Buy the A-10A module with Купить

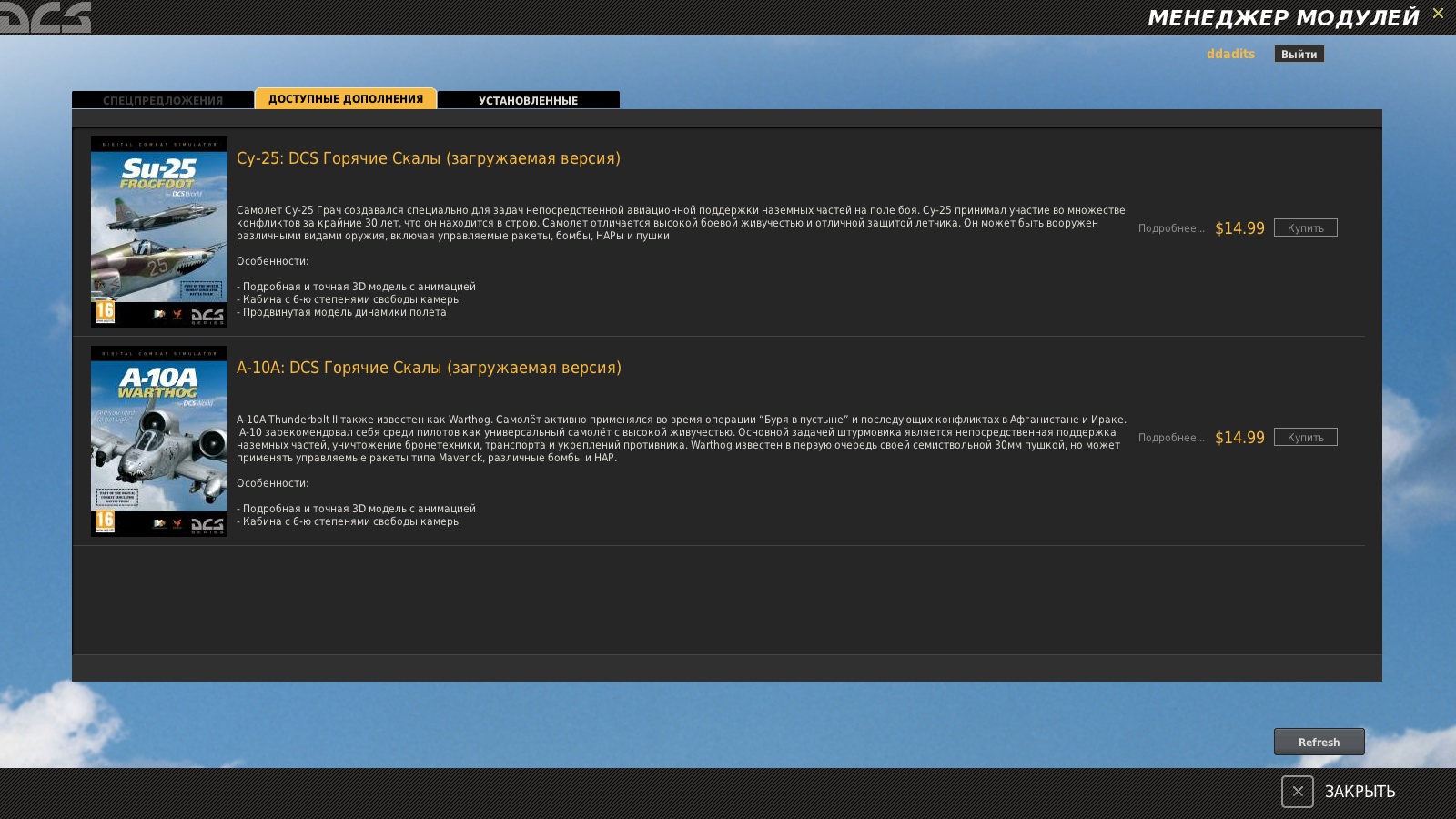click(x=1306, y=437)
